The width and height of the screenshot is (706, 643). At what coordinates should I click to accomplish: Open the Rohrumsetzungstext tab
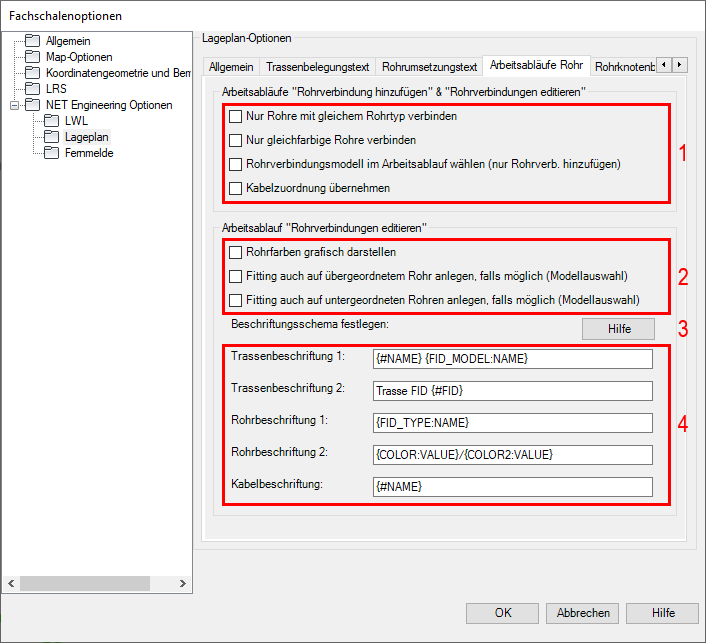point(429,67)
